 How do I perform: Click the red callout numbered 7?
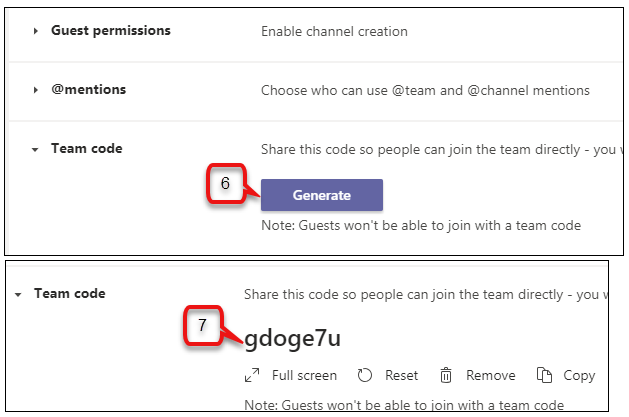click(x=202, y=325)
